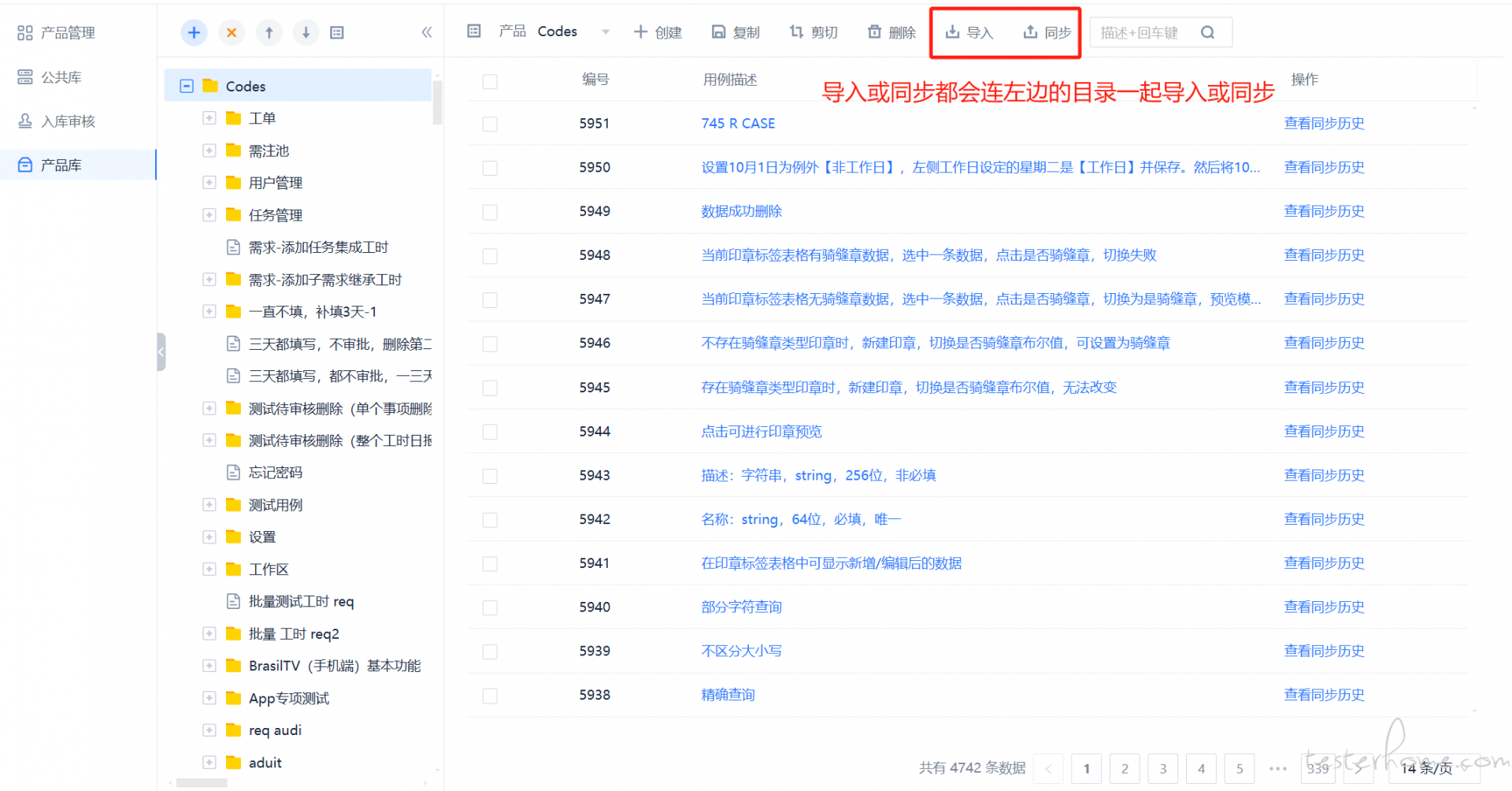Click the move up arrow icon

[x=269, y=32]
